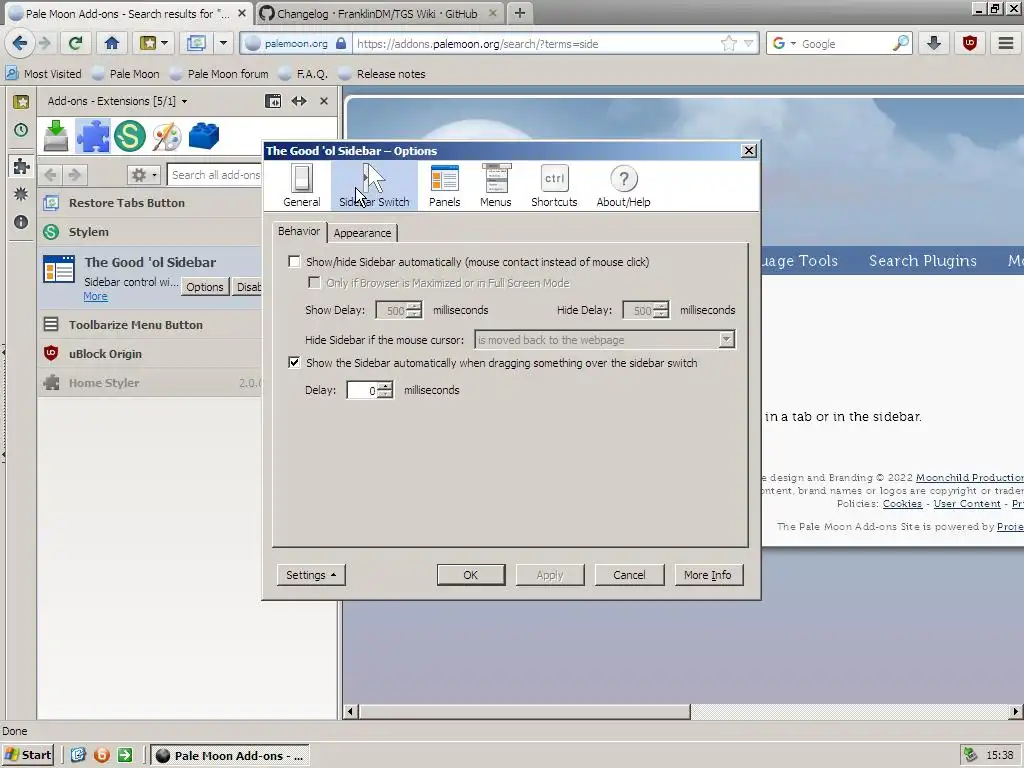Open the History clock sidebar icon

(x=21, y=130)
